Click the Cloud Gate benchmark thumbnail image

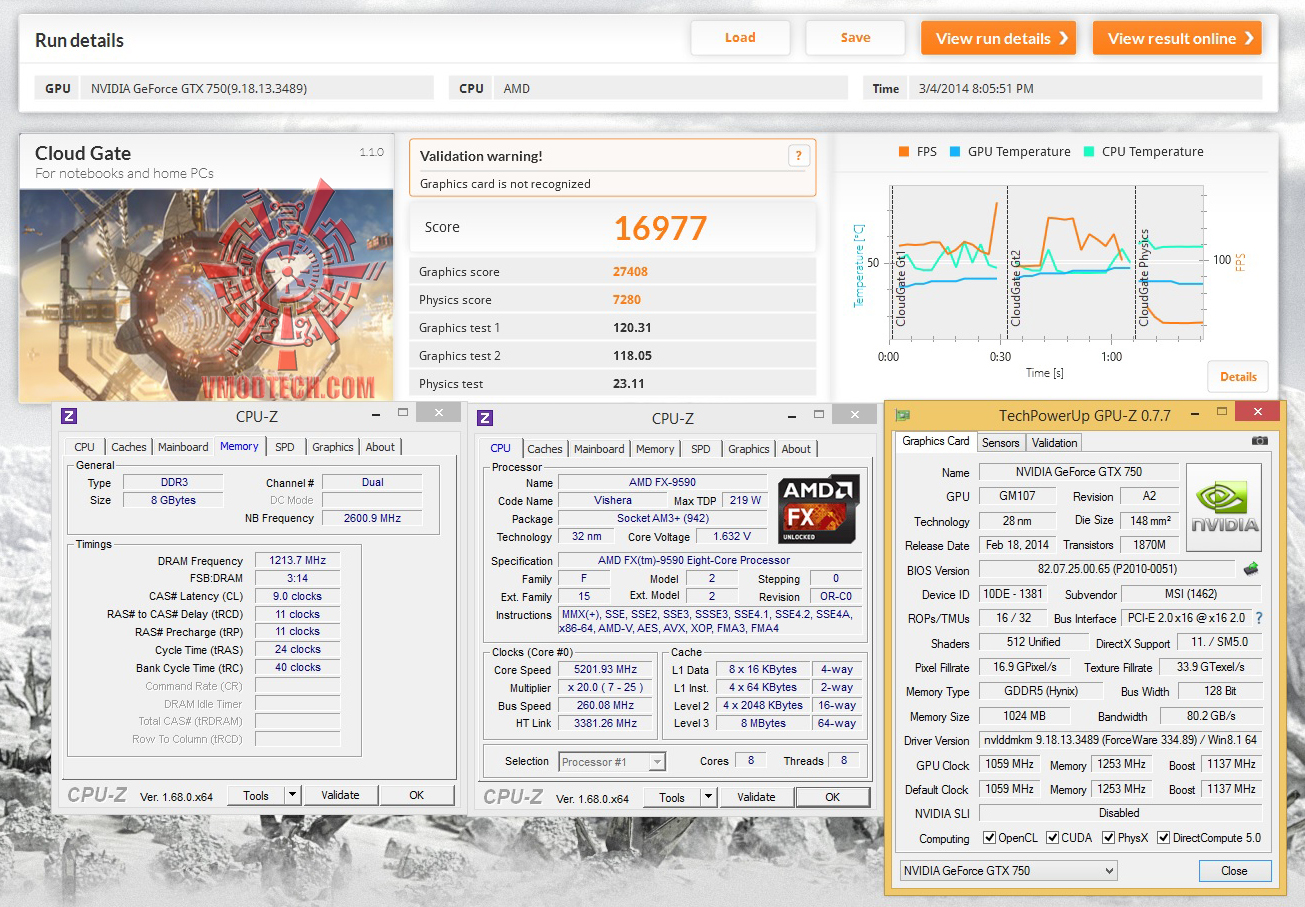(x=207, y=295)
